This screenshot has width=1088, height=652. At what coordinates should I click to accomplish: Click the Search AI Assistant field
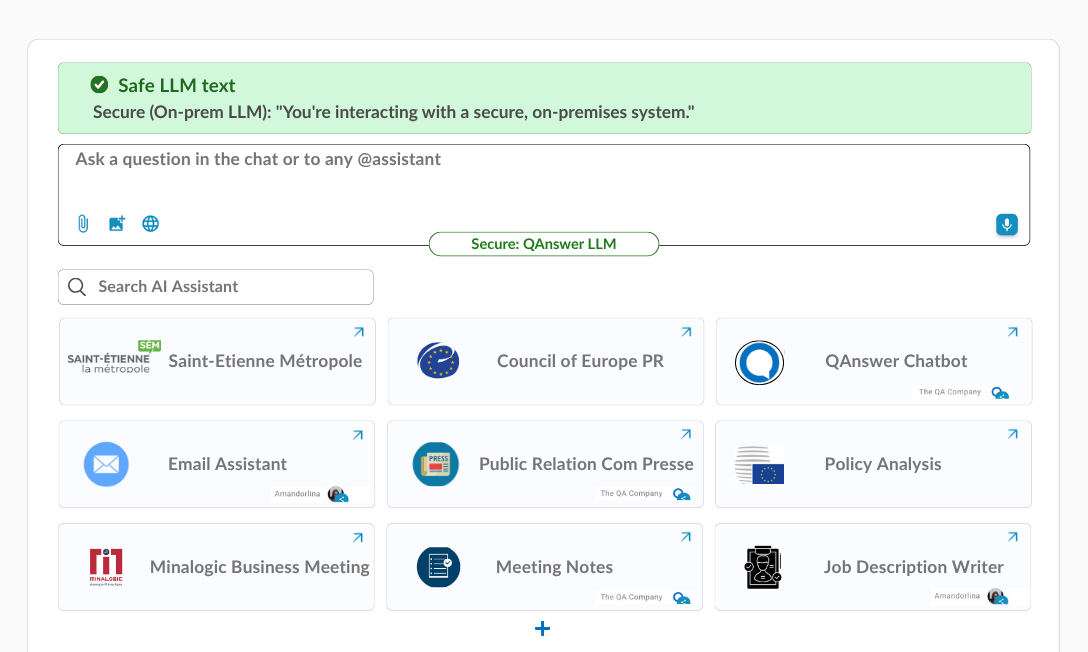pos(216,287)
